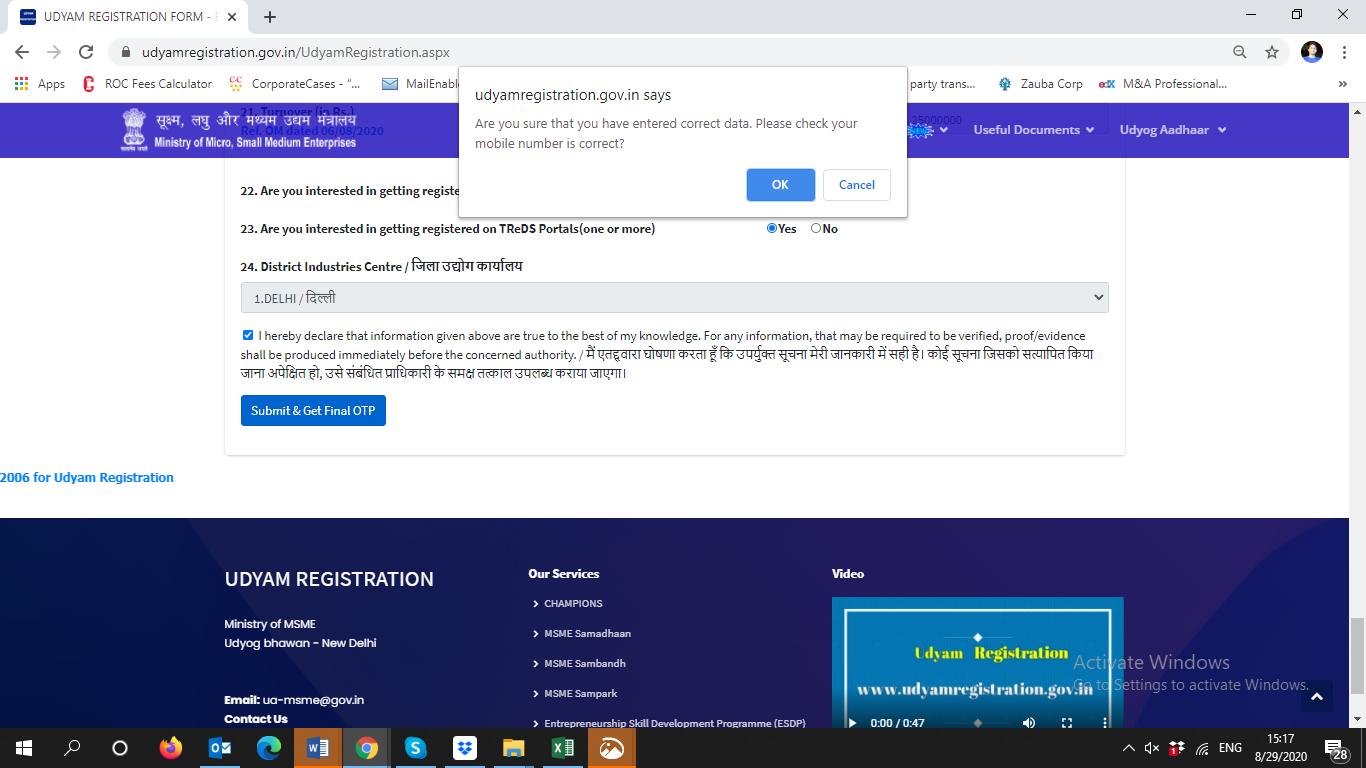
Task: Launch Skype from the taskbar
Action: (x=415, y=748)
